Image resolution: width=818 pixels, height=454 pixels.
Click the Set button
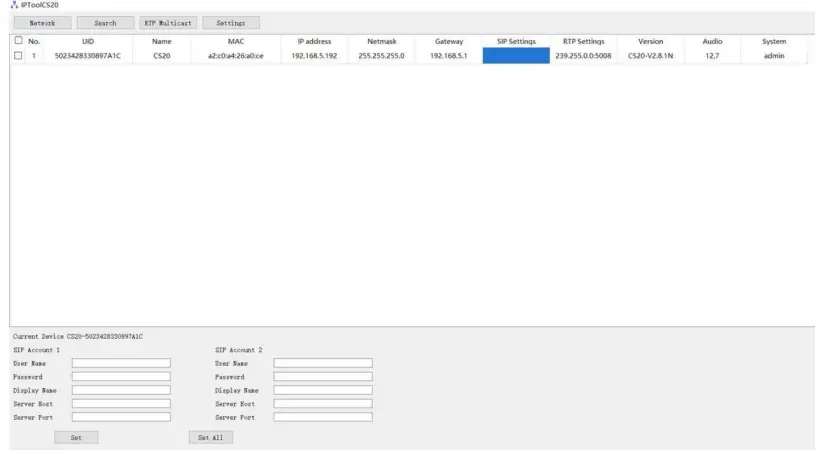pos(76,437)
